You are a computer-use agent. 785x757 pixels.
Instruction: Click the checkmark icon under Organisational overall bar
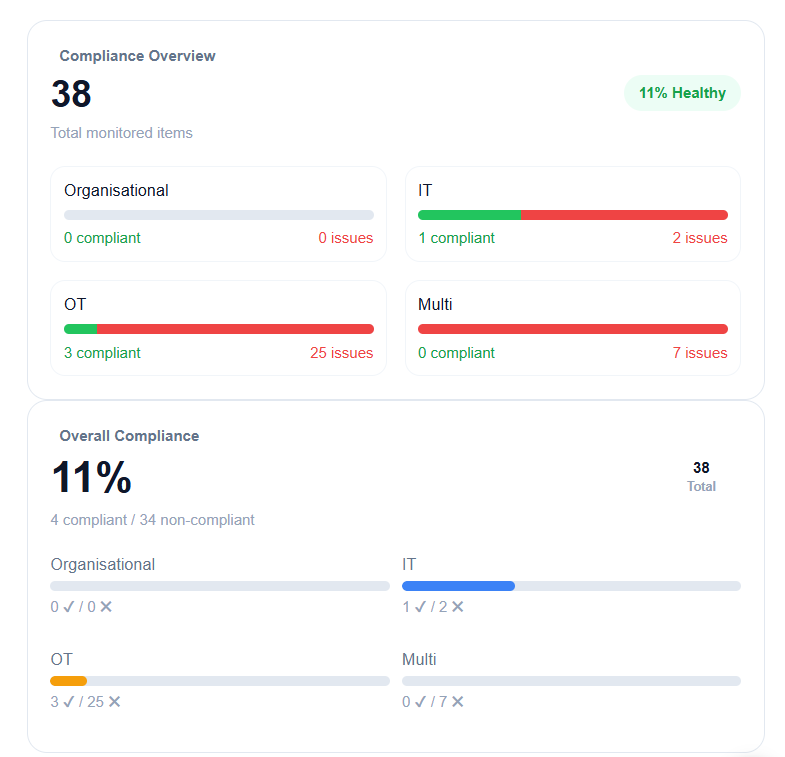pyautogui.click(x=69, y=607)
